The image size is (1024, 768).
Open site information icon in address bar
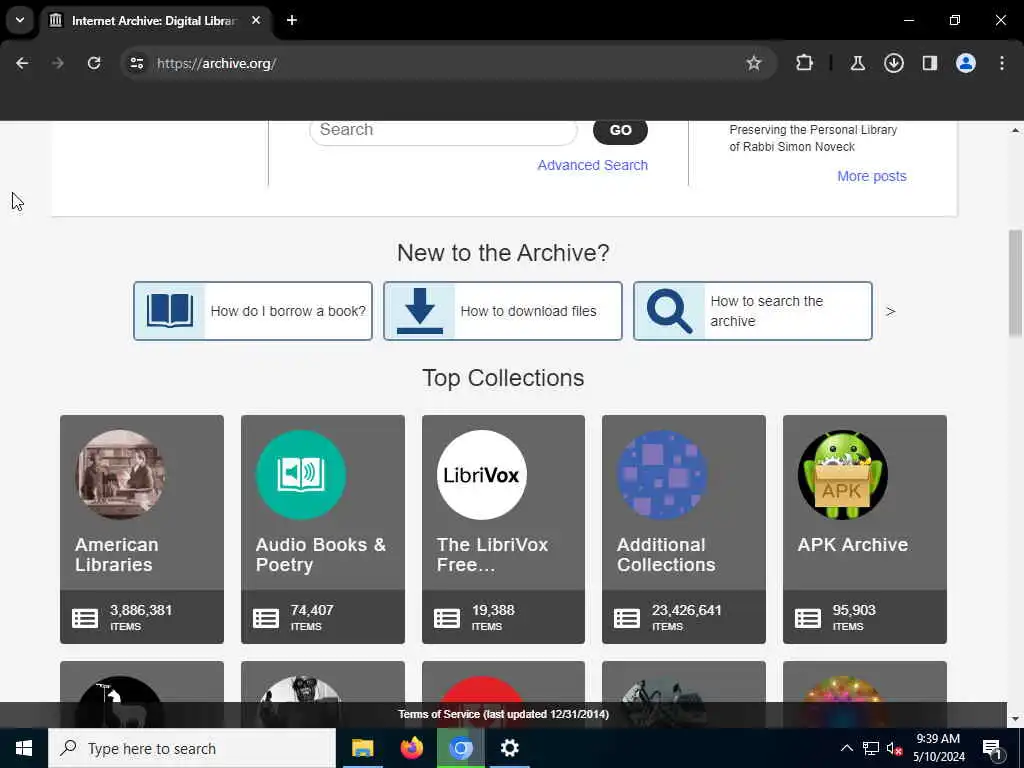tap(136, 63)
